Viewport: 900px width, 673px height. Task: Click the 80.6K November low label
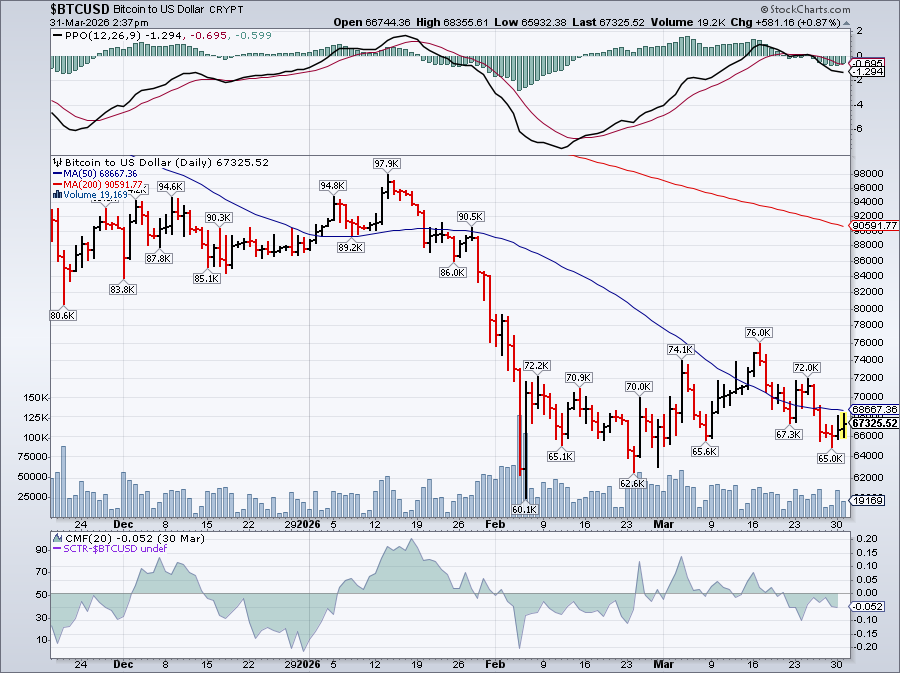click(63, 315)
